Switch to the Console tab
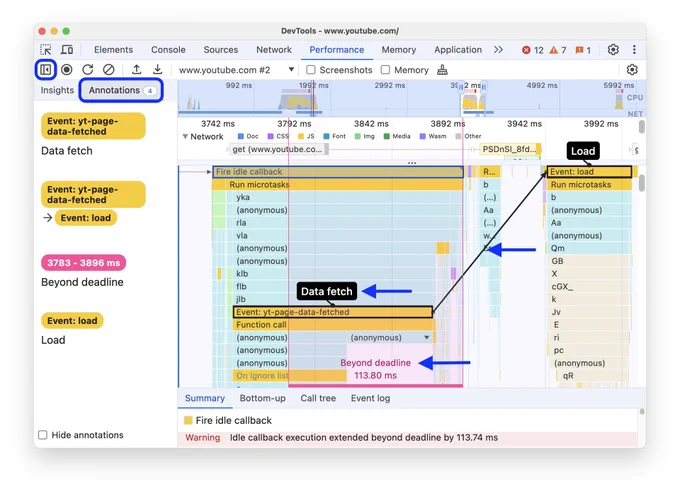Viewport: 680px width, 493px height. pos(168,50)
